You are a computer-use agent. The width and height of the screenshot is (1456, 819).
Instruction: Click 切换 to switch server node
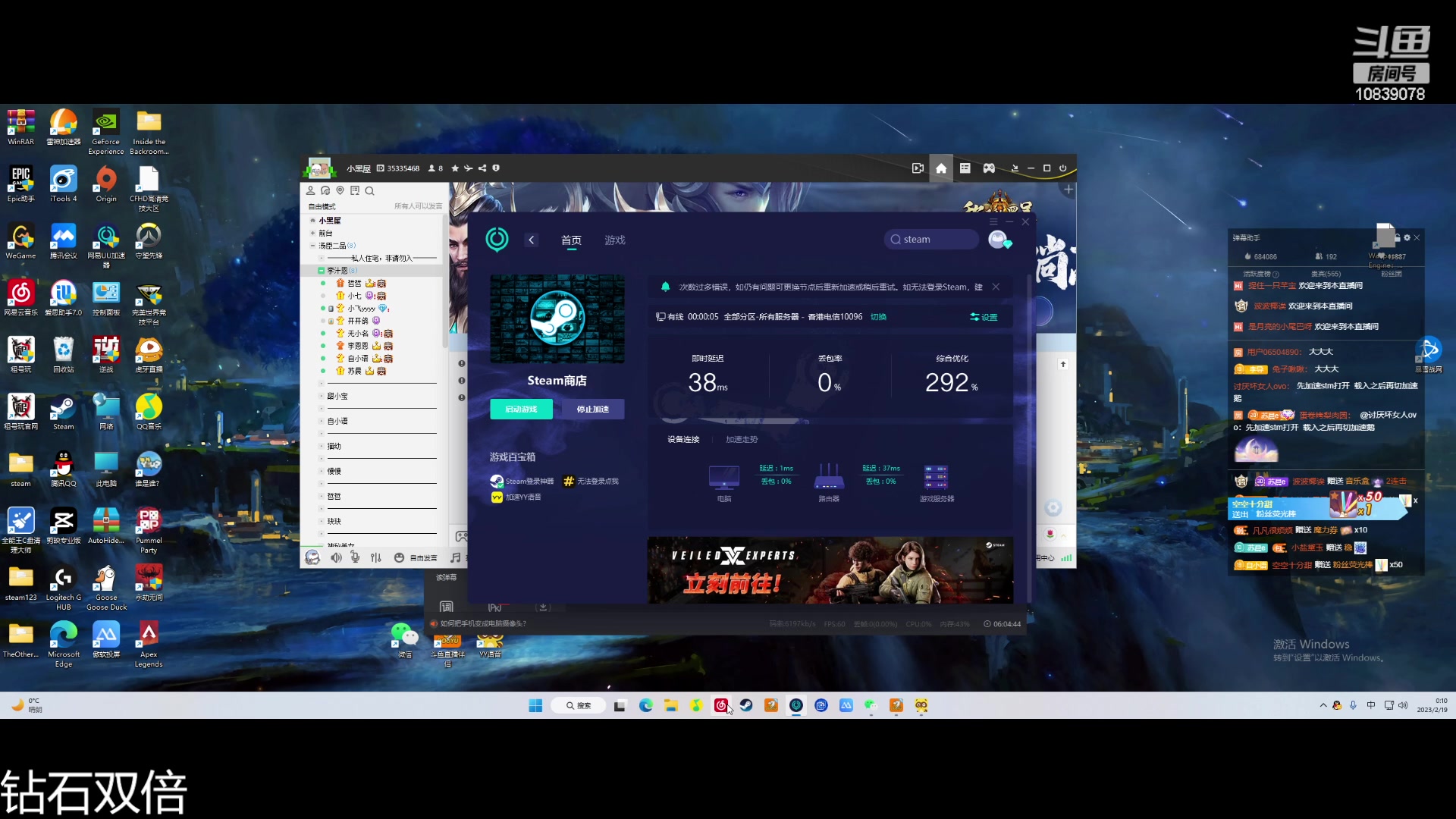pyautogui.click(x=878, y=317)
